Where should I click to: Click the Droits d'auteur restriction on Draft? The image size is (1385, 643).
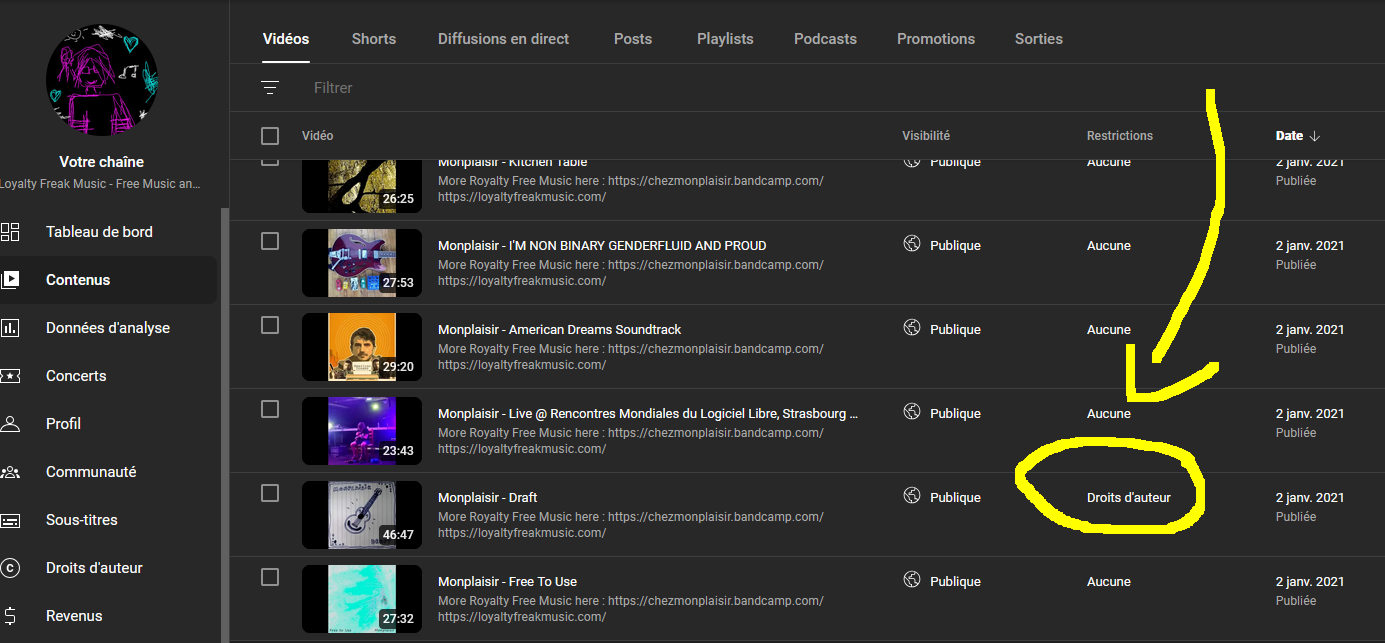click(1128, 497)
